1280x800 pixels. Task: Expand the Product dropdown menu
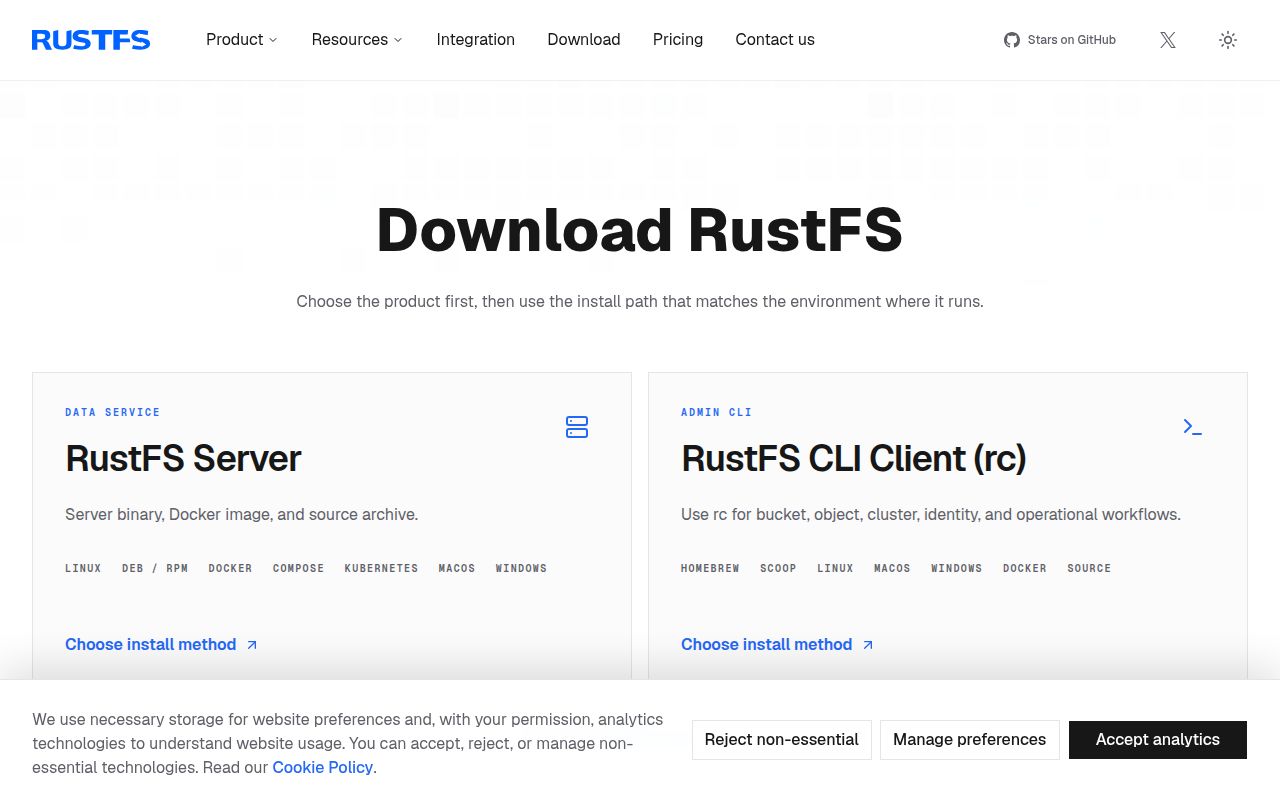pyautogui.click(x=242, y=40)
